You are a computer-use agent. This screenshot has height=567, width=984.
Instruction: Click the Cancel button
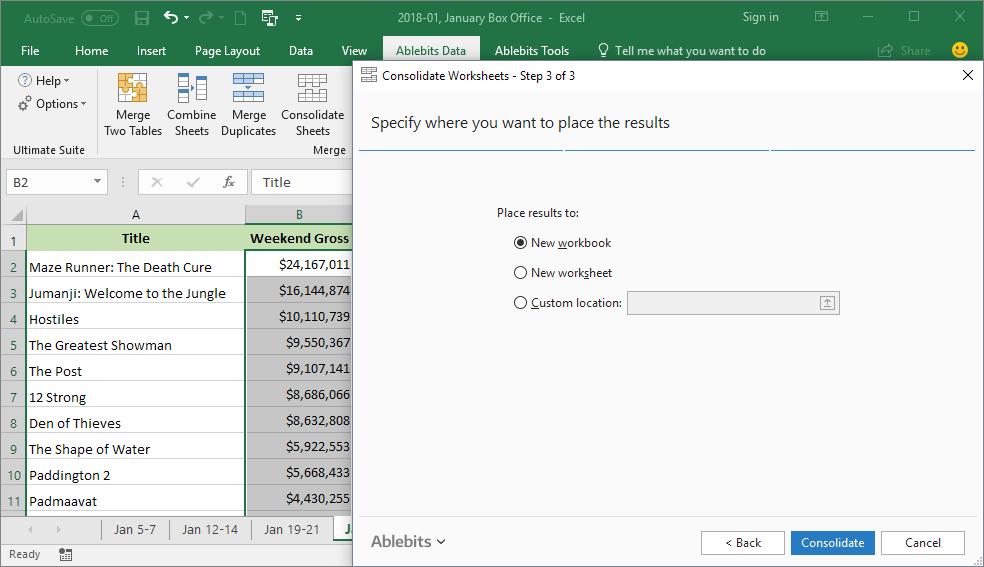[x=922, y=543]
